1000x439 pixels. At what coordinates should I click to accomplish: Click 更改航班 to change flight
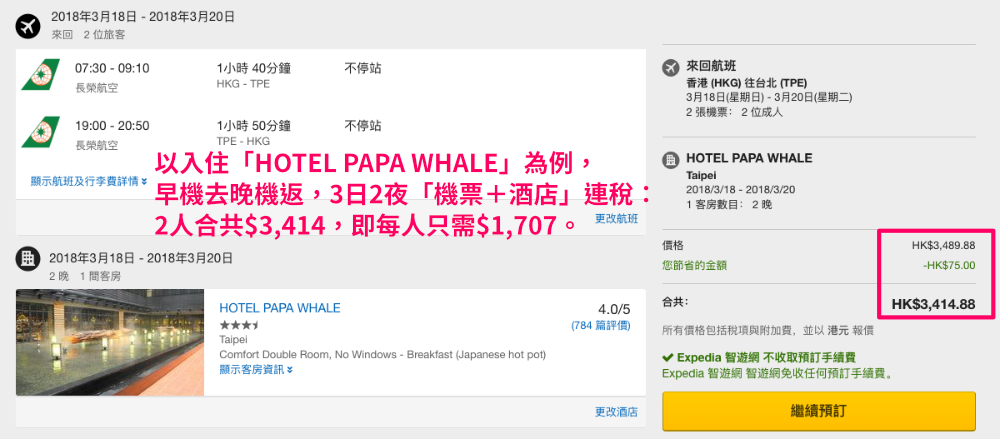pos(616,218)
